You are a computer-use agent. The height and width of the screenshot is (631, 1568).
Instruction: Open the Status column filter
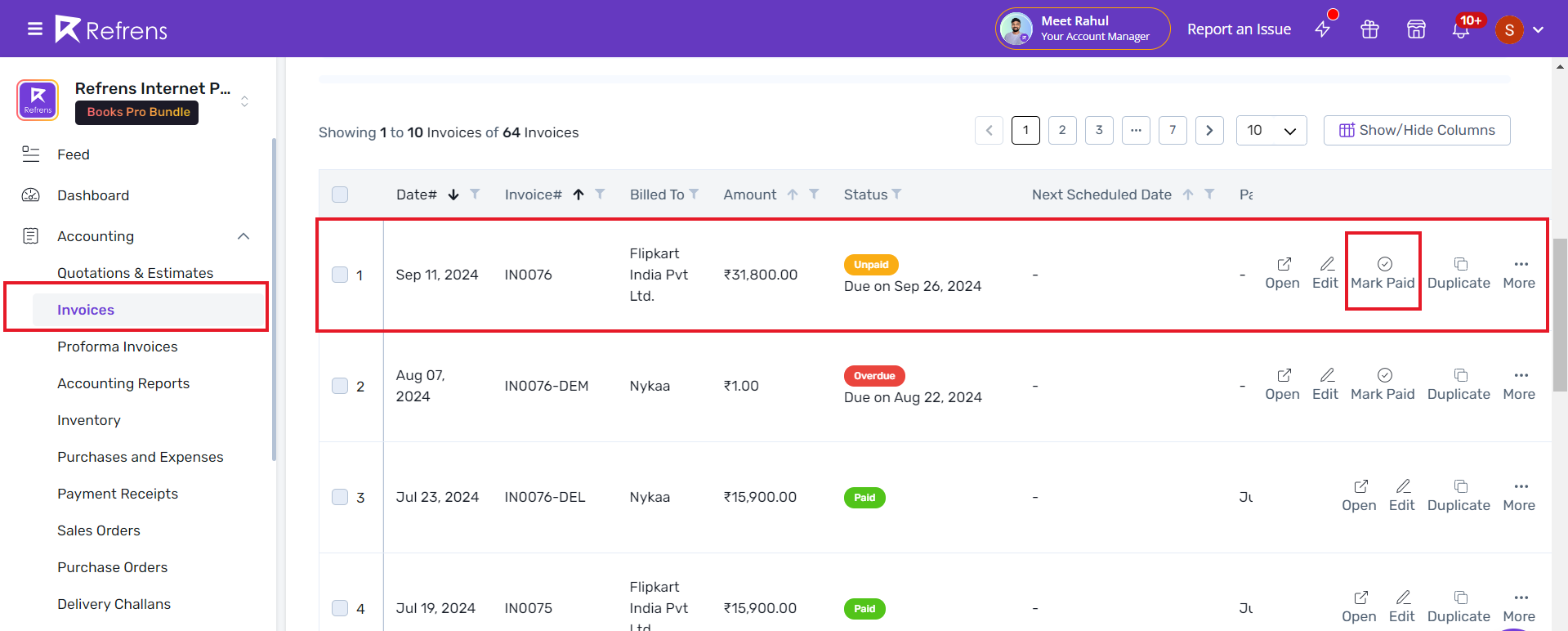[x=896, y=194]
